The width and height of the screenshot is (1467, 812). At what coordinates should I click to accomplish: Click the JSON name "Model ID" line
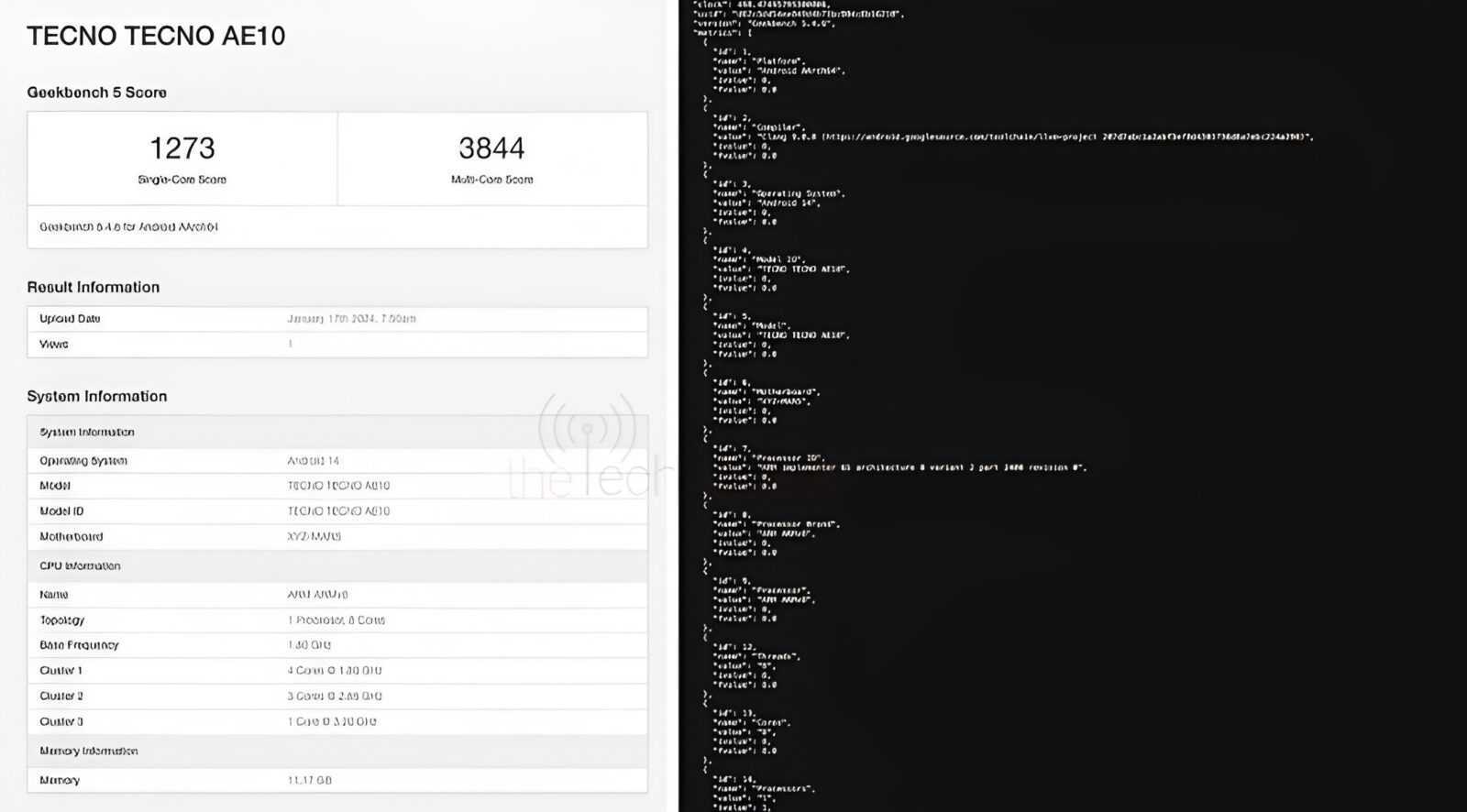point(759,259)
